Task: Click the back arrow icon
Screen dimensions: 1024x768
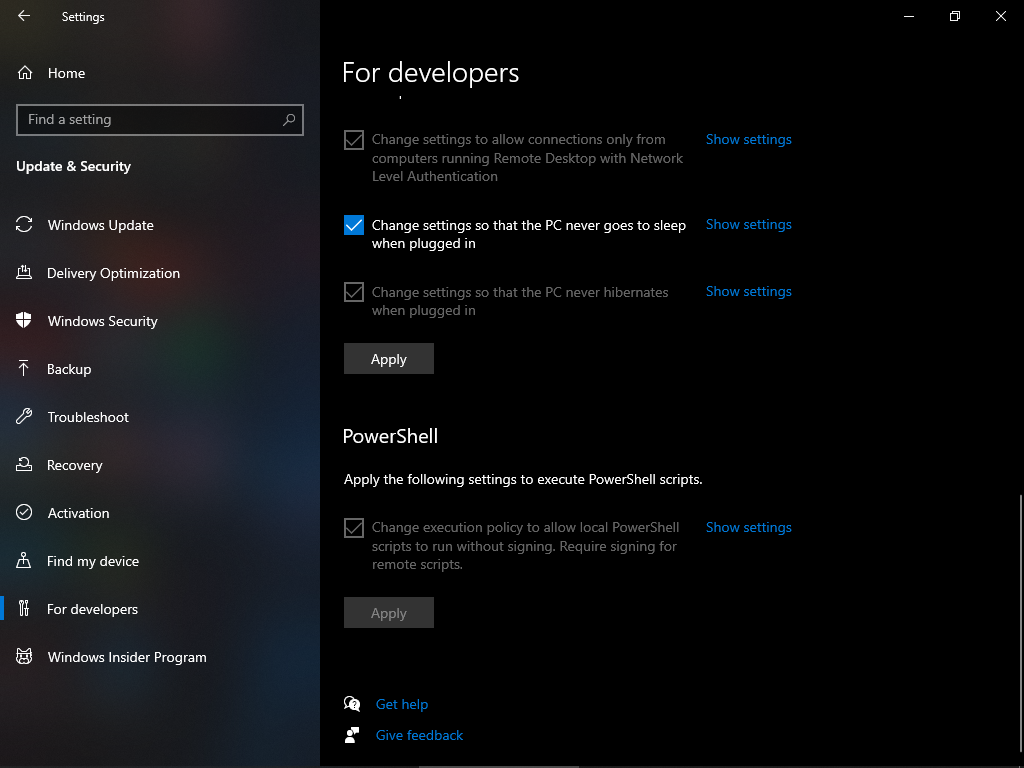Action: [x=24, y=16]
